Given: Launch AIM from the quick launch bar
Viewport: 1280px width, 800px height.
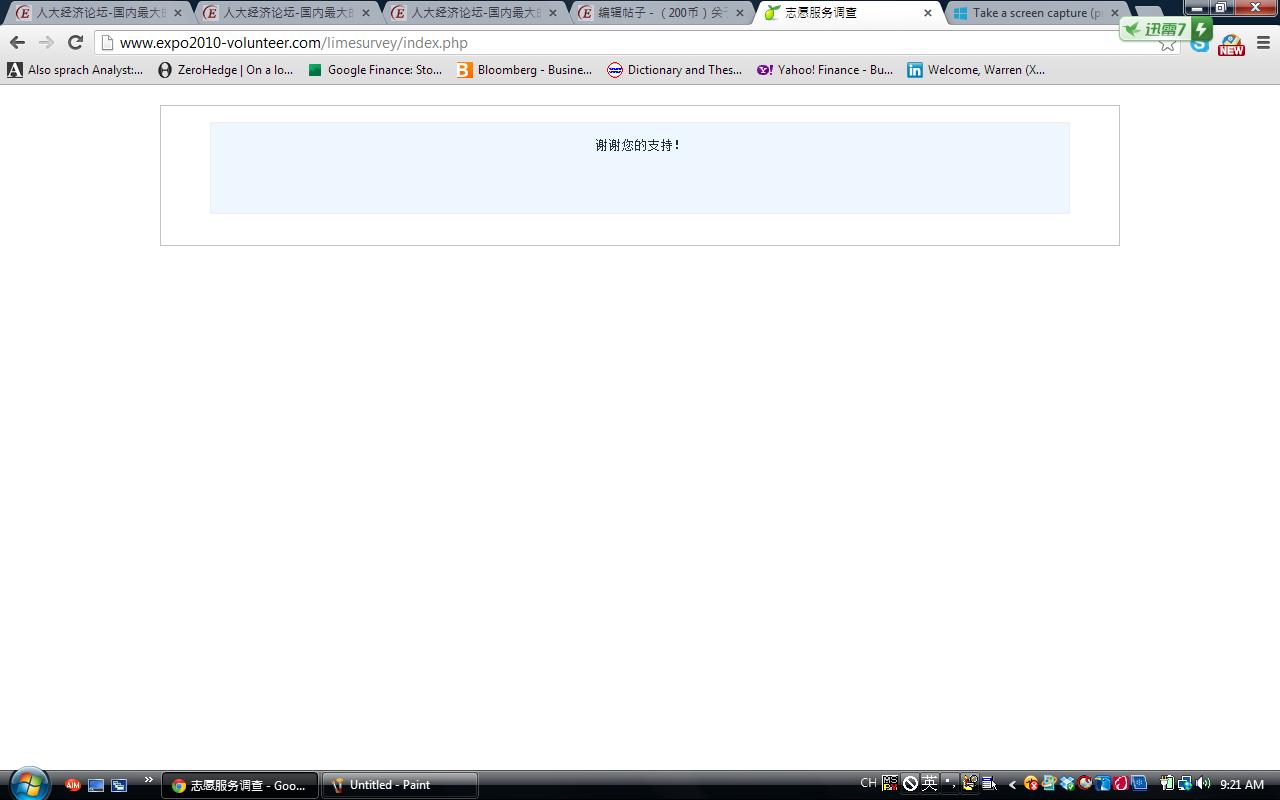Looking at the screenshot, I should pyautogui.click(x=72, y=785).
